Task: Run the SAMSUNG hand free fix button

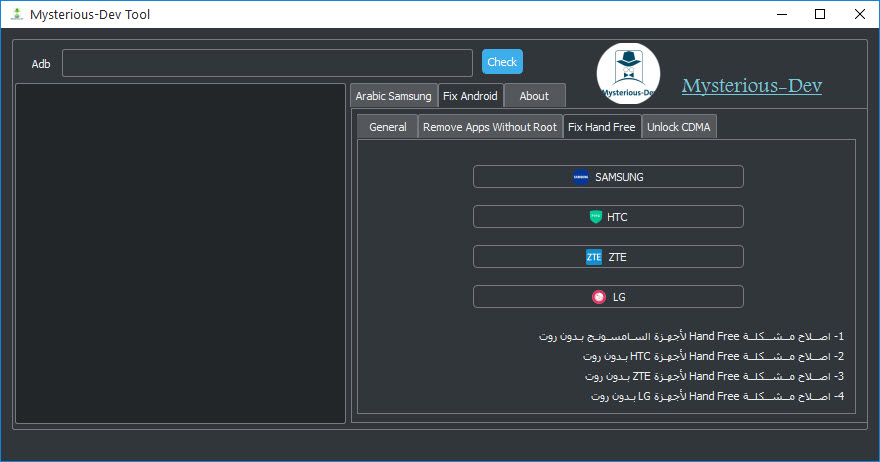Action: 608,177
